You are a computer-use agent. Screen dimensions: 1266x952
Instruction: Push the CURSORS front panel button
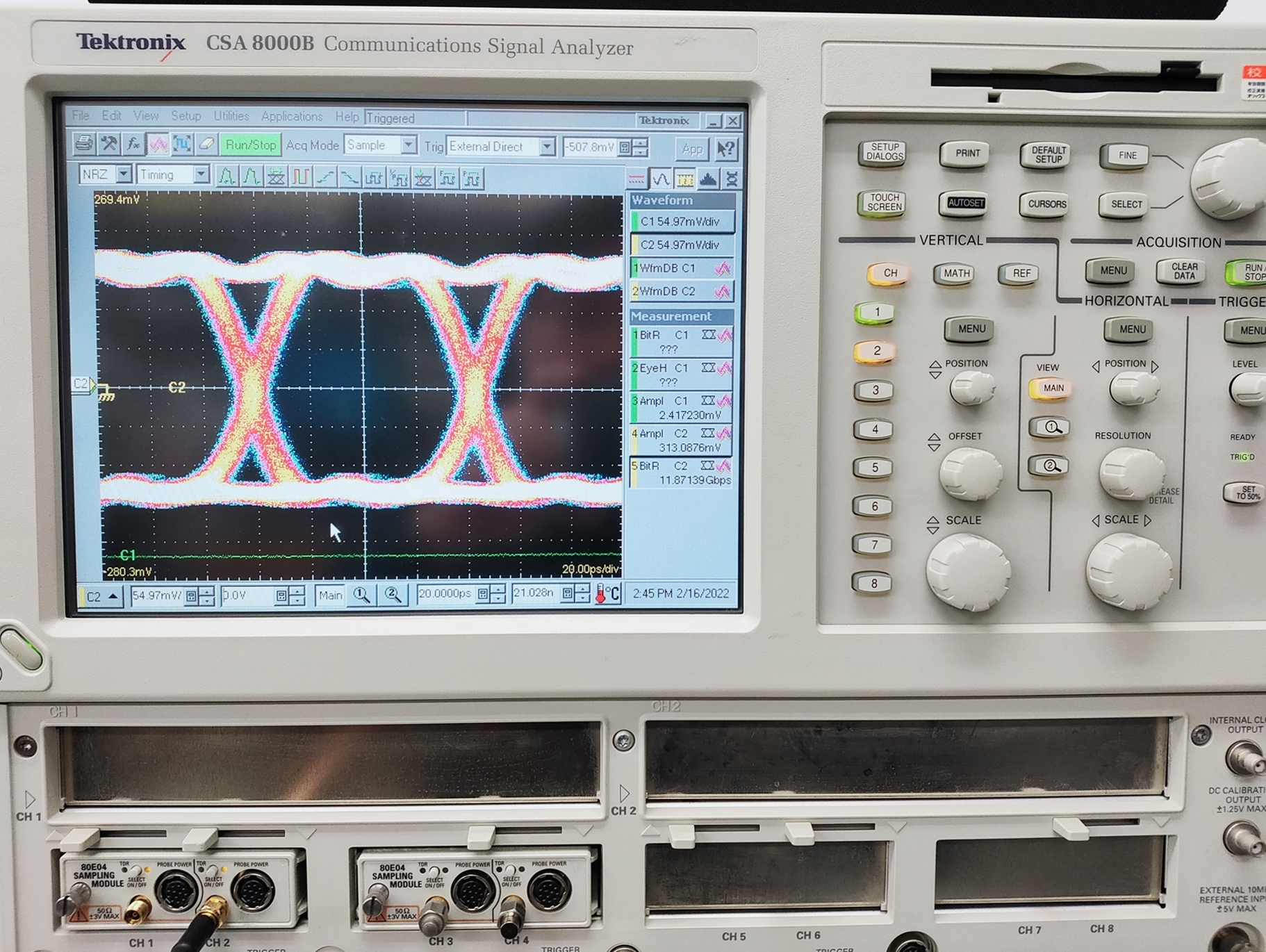coord(1046,204)
